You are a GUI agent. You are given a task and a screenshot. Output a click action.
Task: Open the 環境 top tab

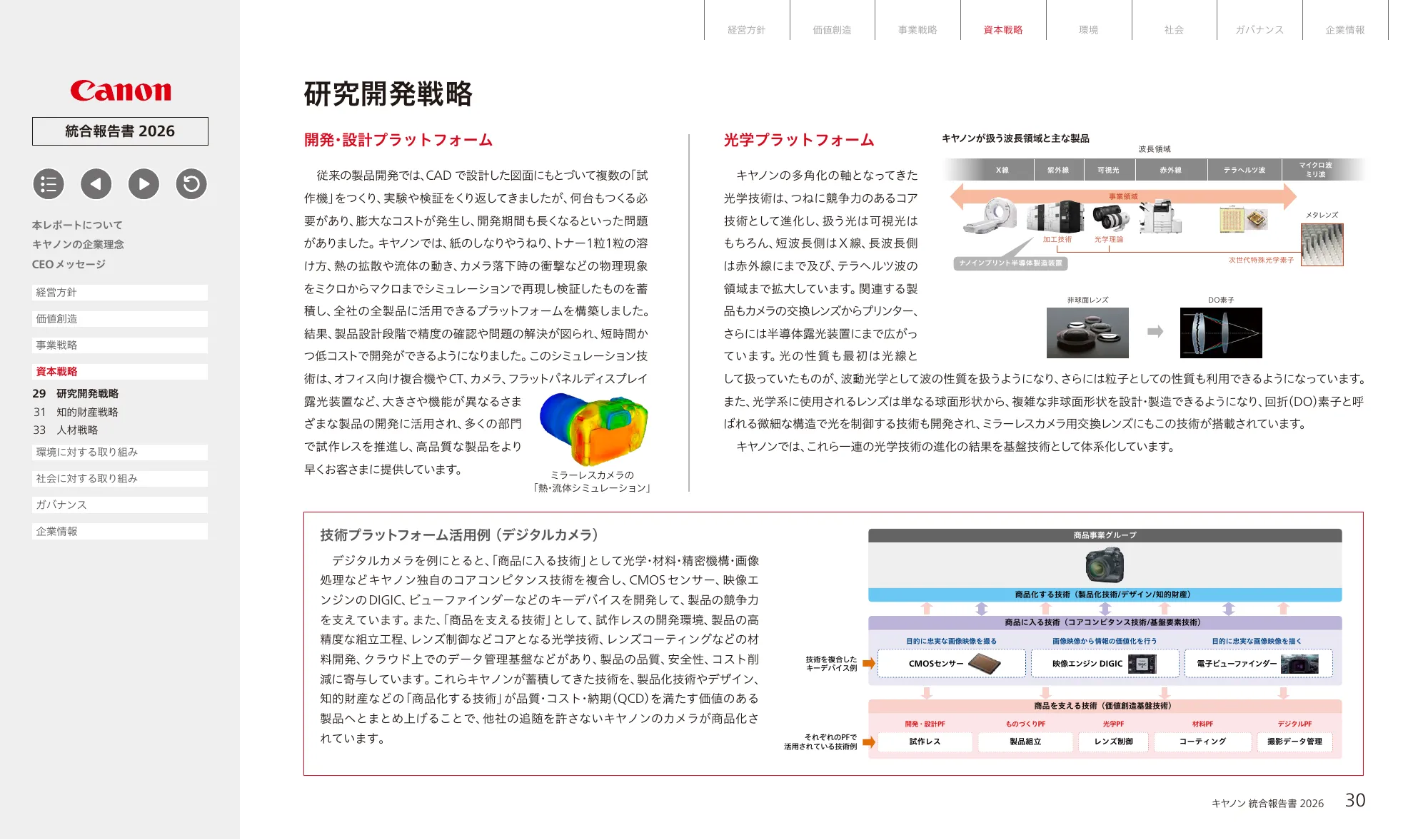tap(1089, 30)
